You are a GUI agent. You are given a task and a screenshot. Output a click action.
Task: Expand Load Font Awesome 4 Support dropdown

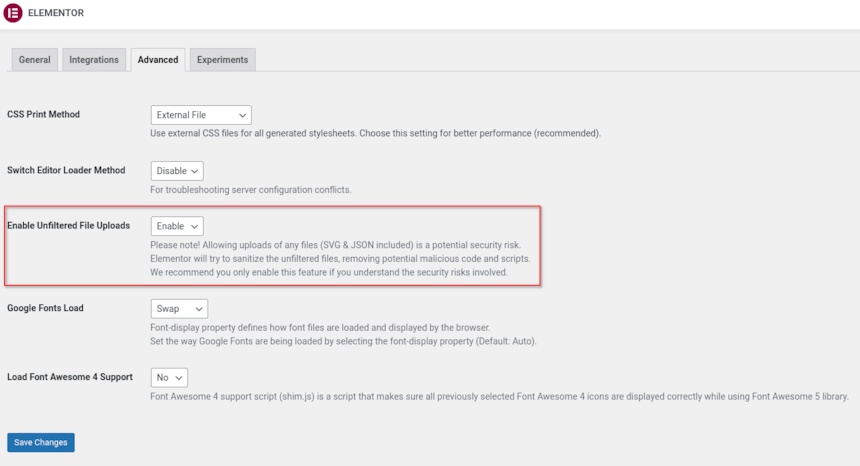click(x=169, y=378)
